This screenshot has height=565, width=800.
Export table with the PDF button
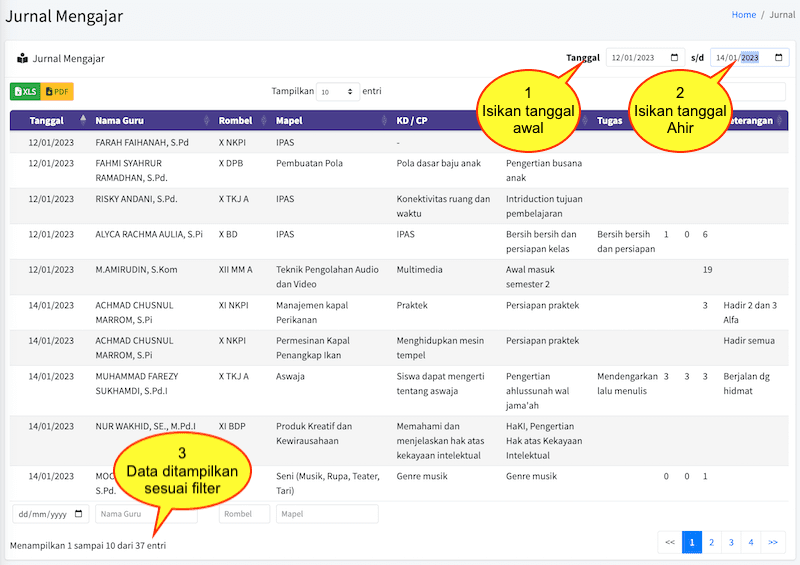57,91
